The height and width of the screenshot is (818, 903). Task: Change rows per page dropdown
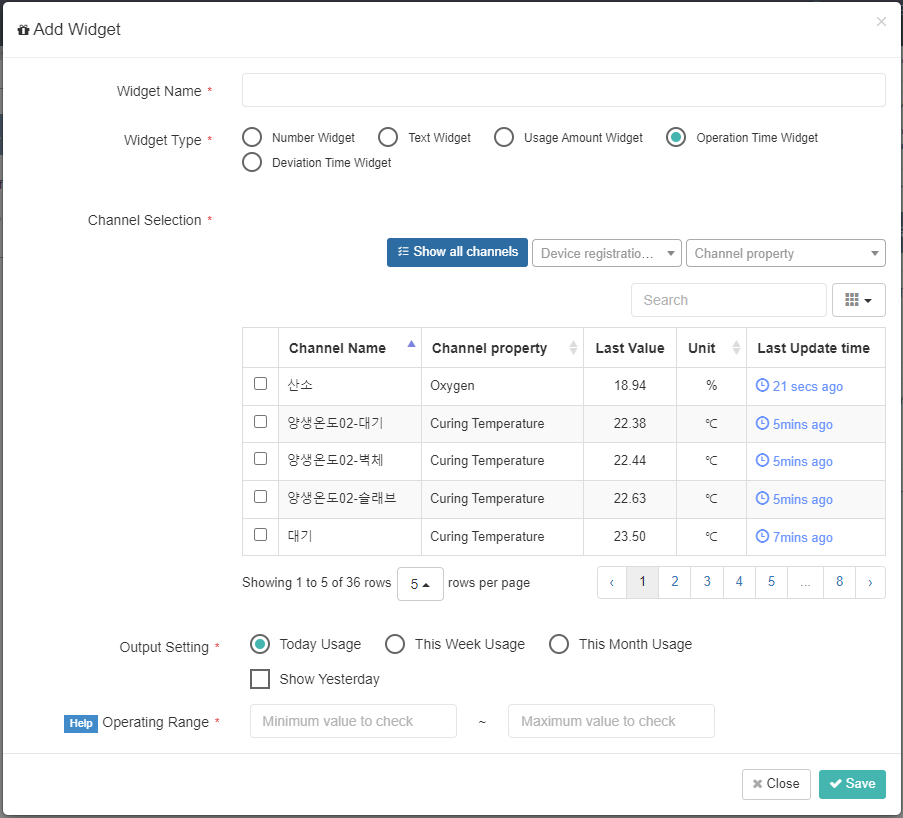coord(420,584)
